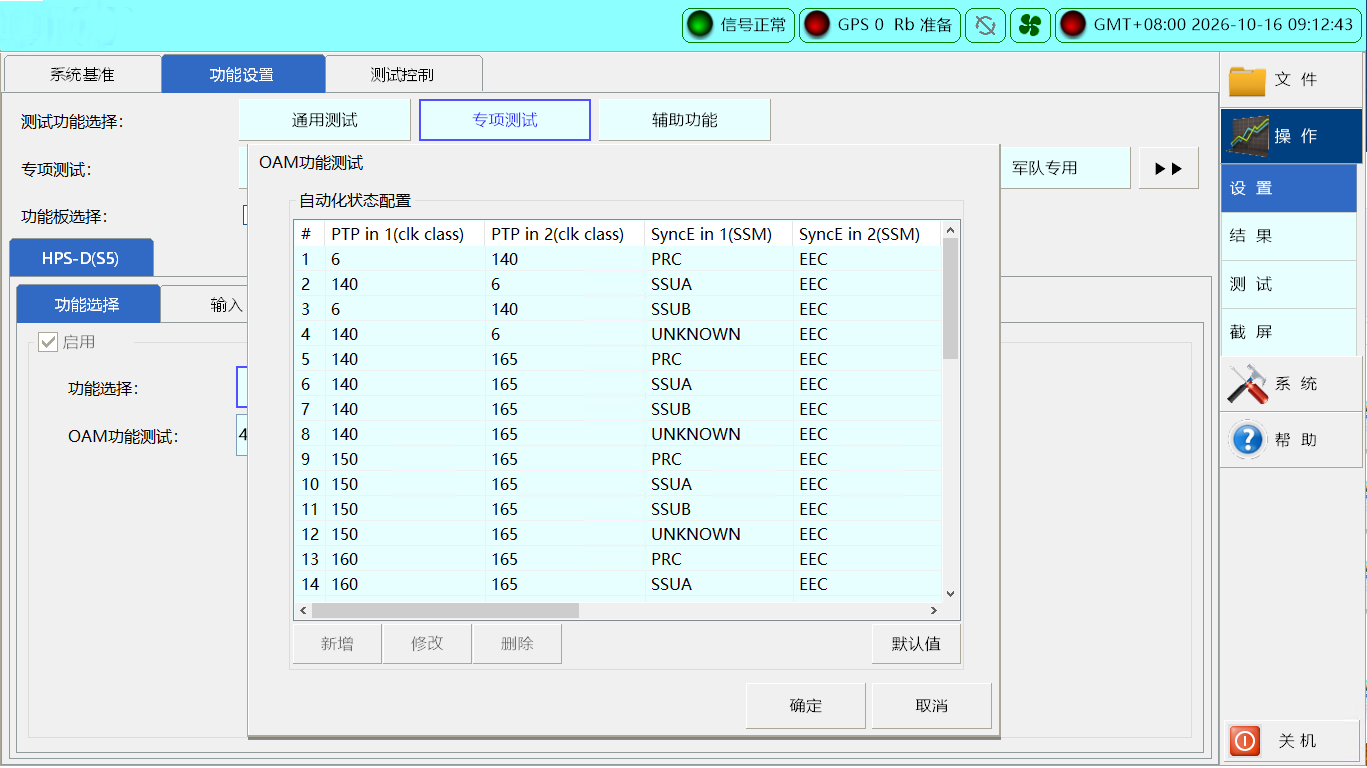Choose the 辅助功能 option
Image resolution: width=1367 pixels, height=768 pixels.
pos(685,120)
